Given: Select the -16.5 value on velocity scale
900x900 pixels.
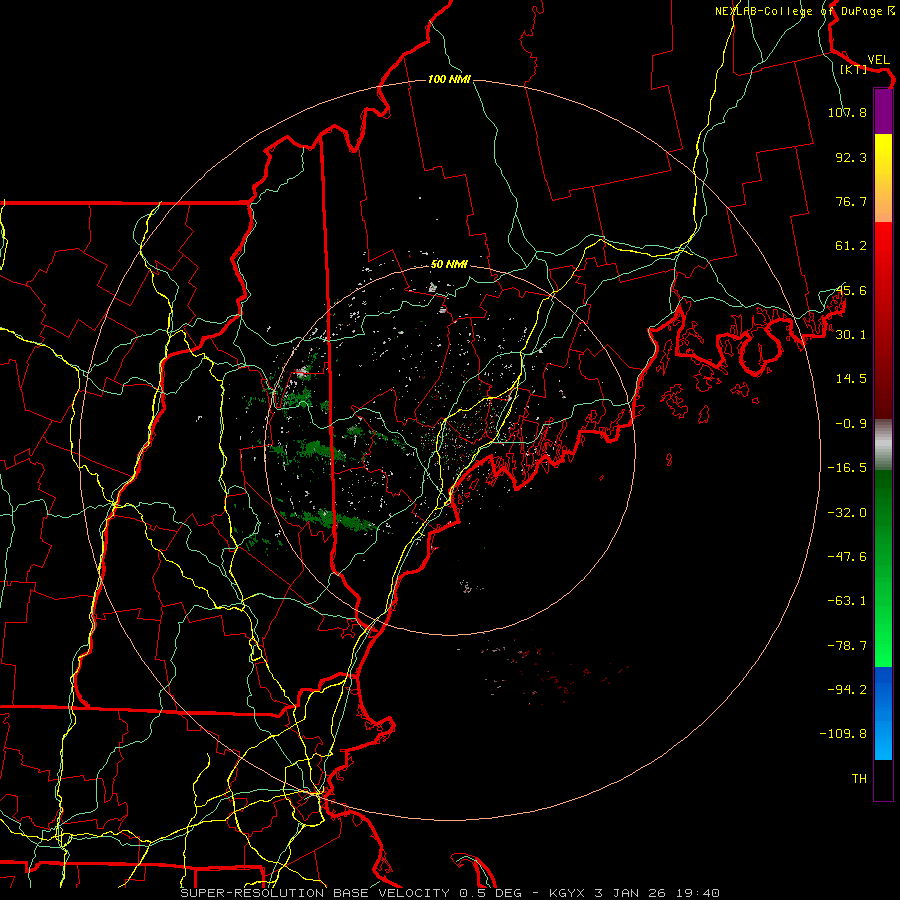Looking at the screenshot, I should 847,468.
